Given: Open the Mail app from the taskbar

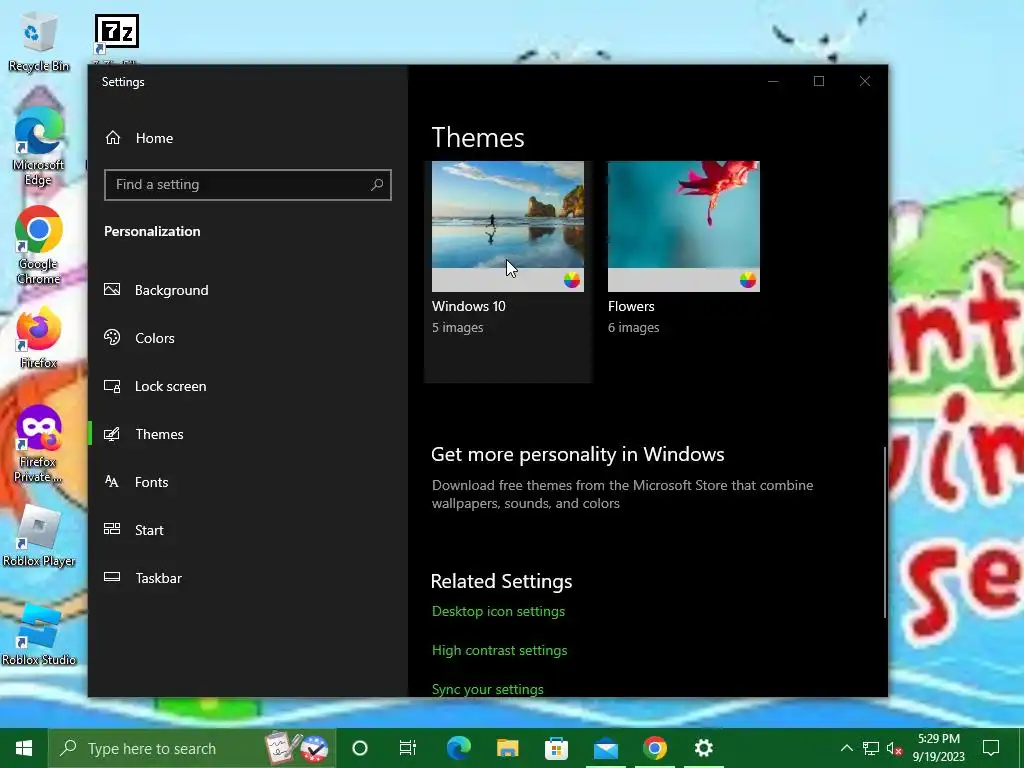Looking at the screenshot, I should (605, 748).
